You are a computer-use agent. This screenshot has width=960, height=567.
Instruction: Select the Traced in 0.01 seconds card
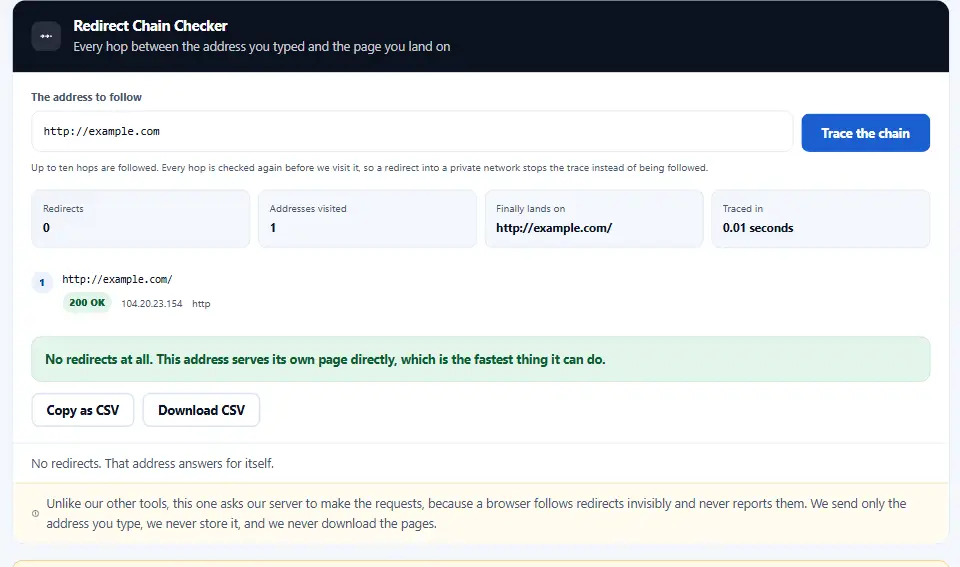click(820, 219)
